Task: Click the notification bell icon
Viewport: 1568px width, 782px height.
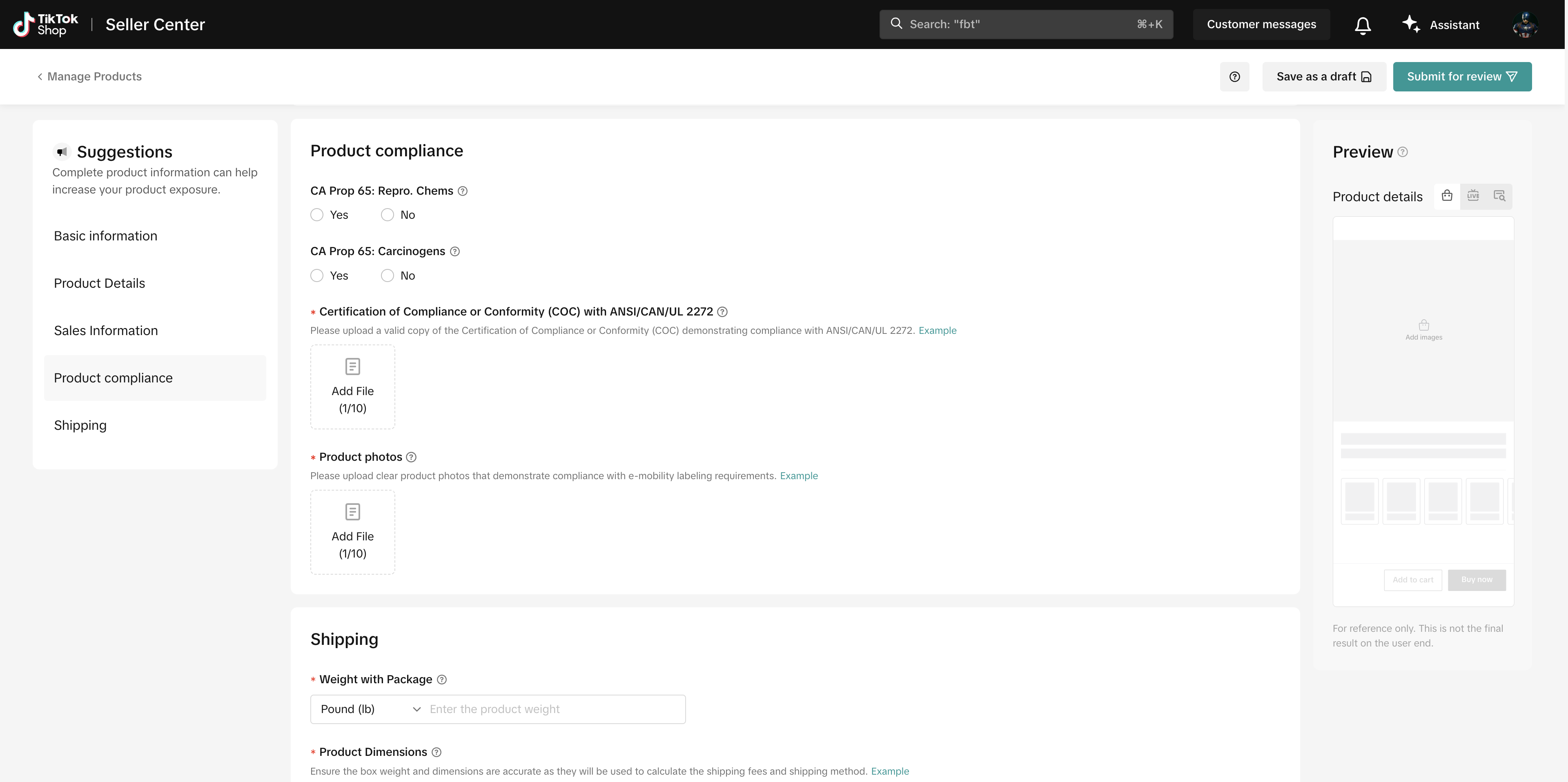Action: point(1362,25)
